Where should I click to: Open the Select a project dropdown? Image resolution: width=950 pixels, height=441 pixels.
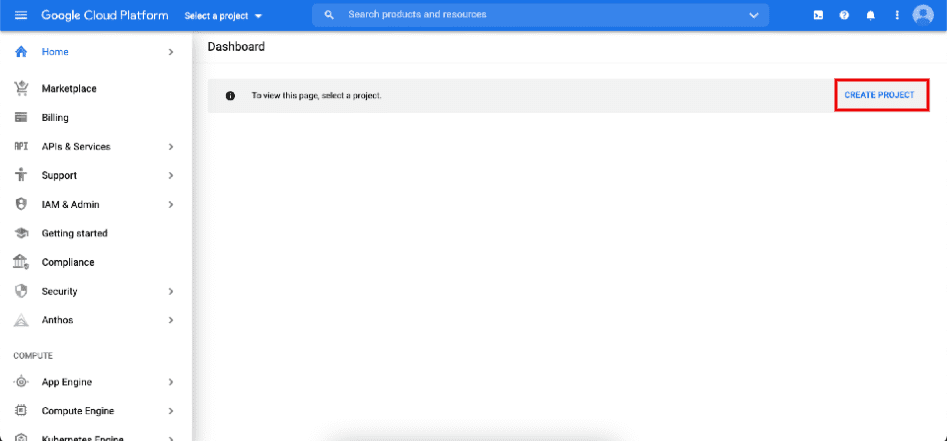point(223,16)
